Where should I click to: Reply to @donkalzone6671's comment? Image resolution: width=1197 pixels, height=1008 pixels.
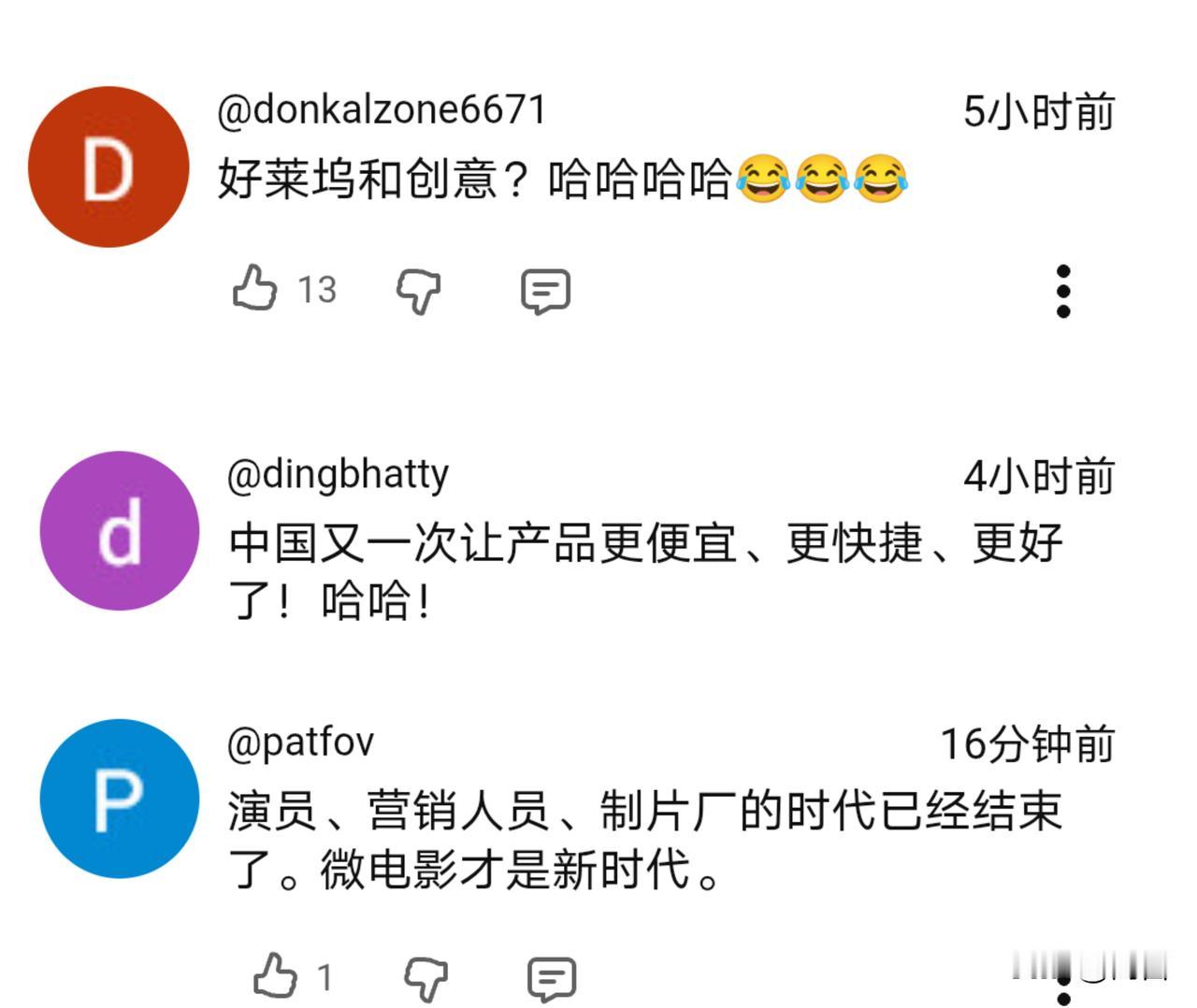click(545, 291)
